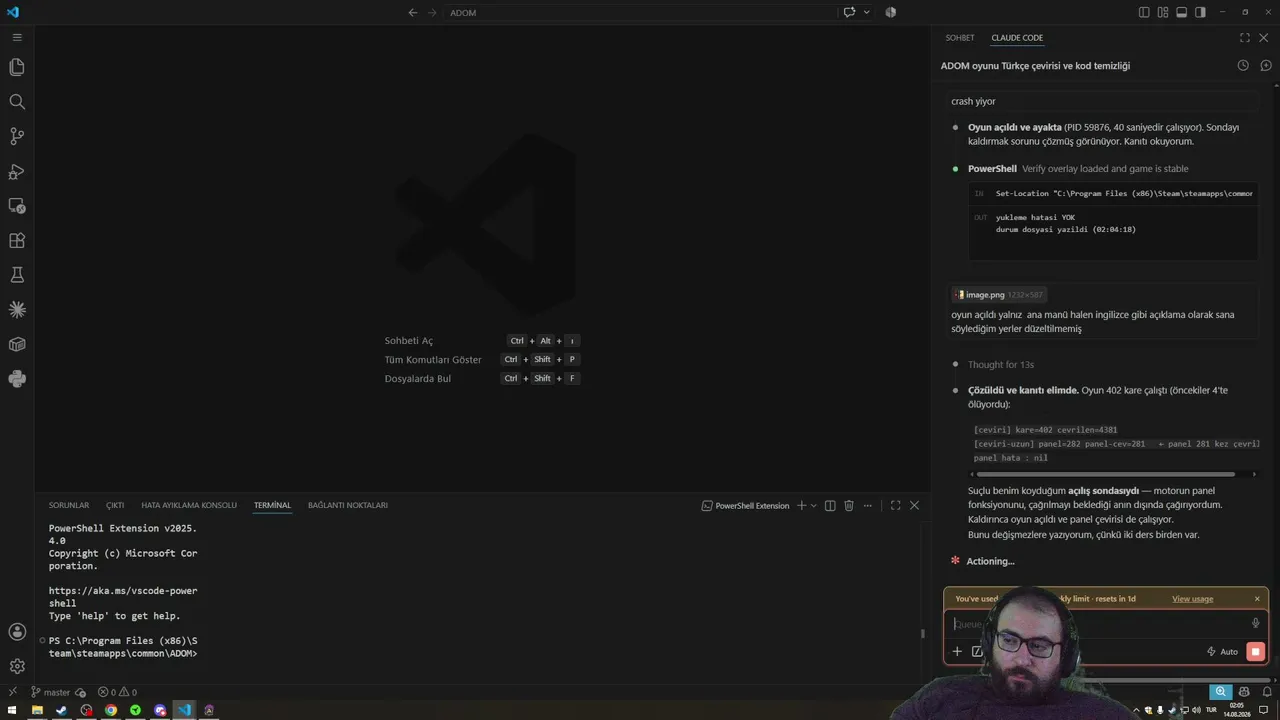Open Steam from the taskbar

[x=61, y=710]
